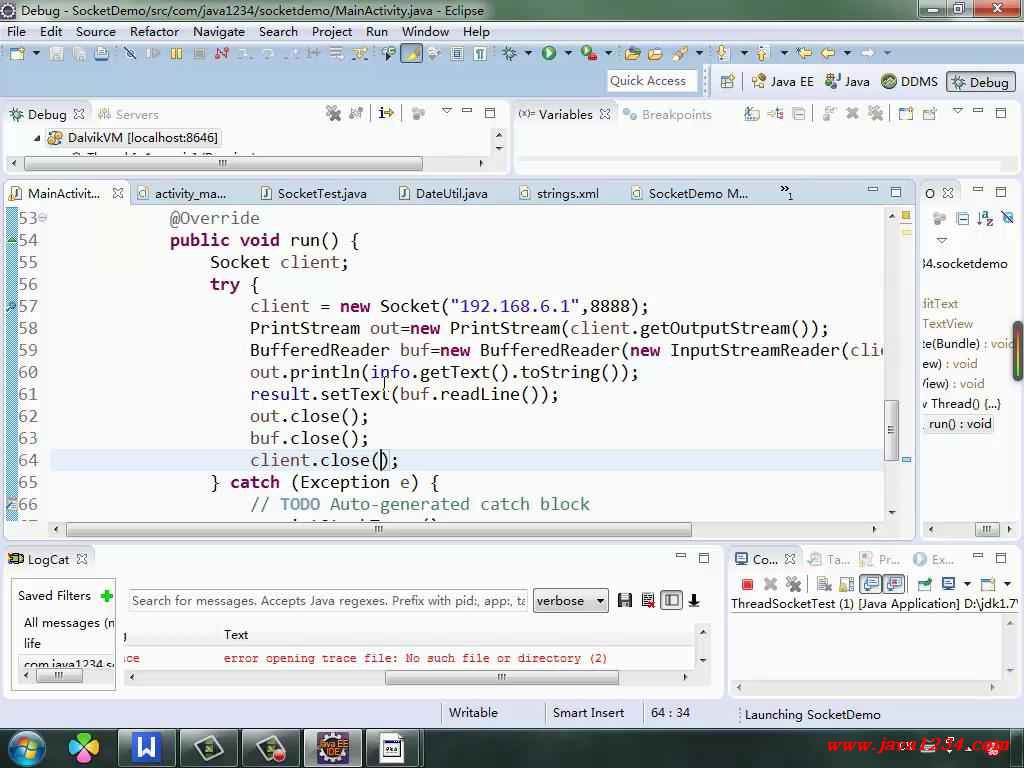
Task: Toggle the saved filters view display icon
Action: (671, 601)
